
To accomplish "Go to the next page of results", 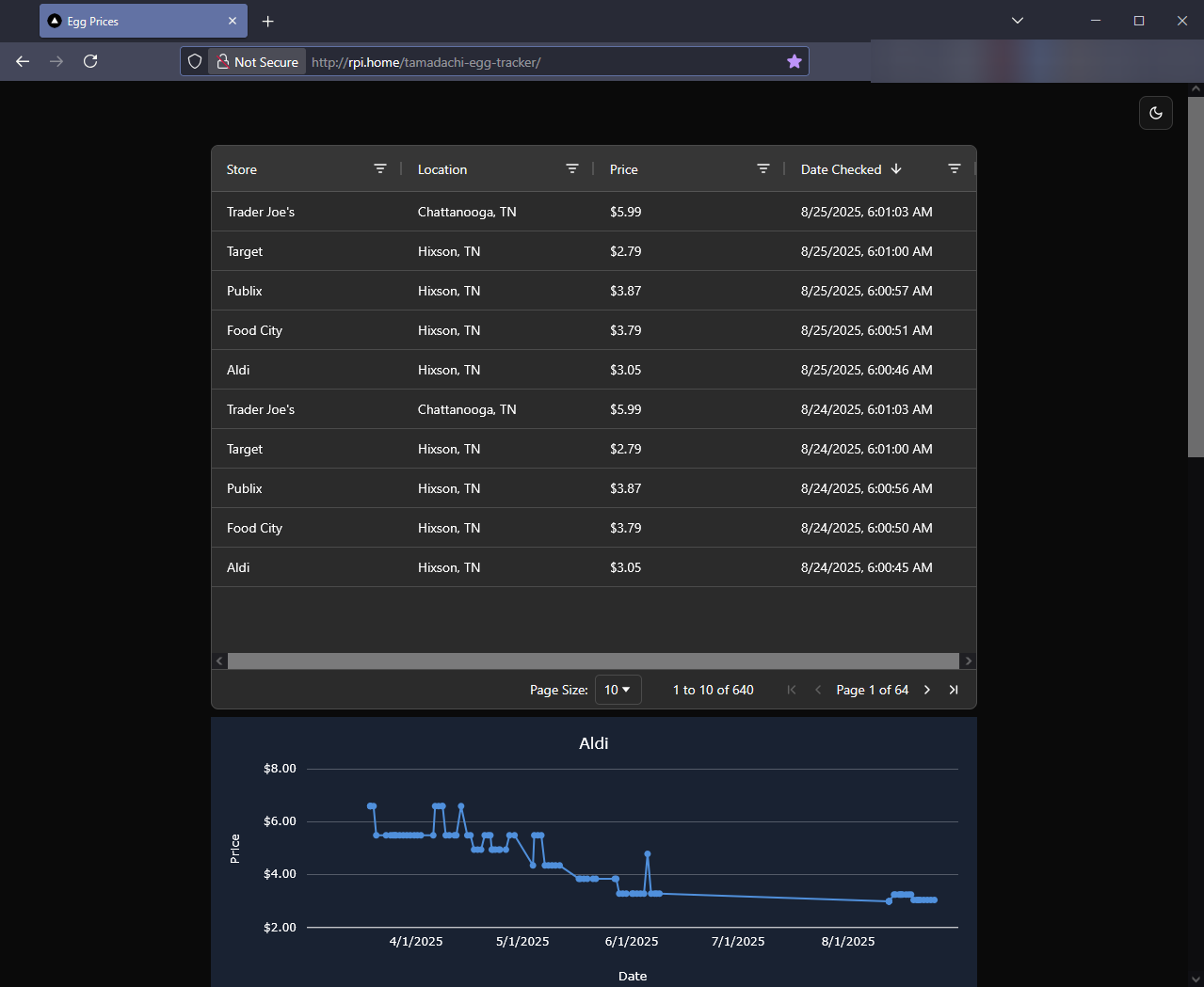I will pos(927,690).
